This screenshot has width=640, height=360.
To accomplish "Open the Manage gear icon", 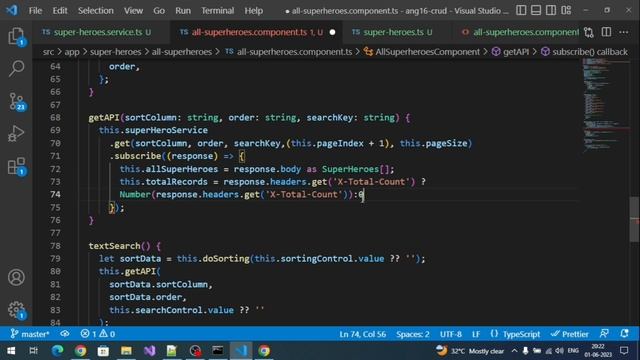I will [x=16, y=310].
